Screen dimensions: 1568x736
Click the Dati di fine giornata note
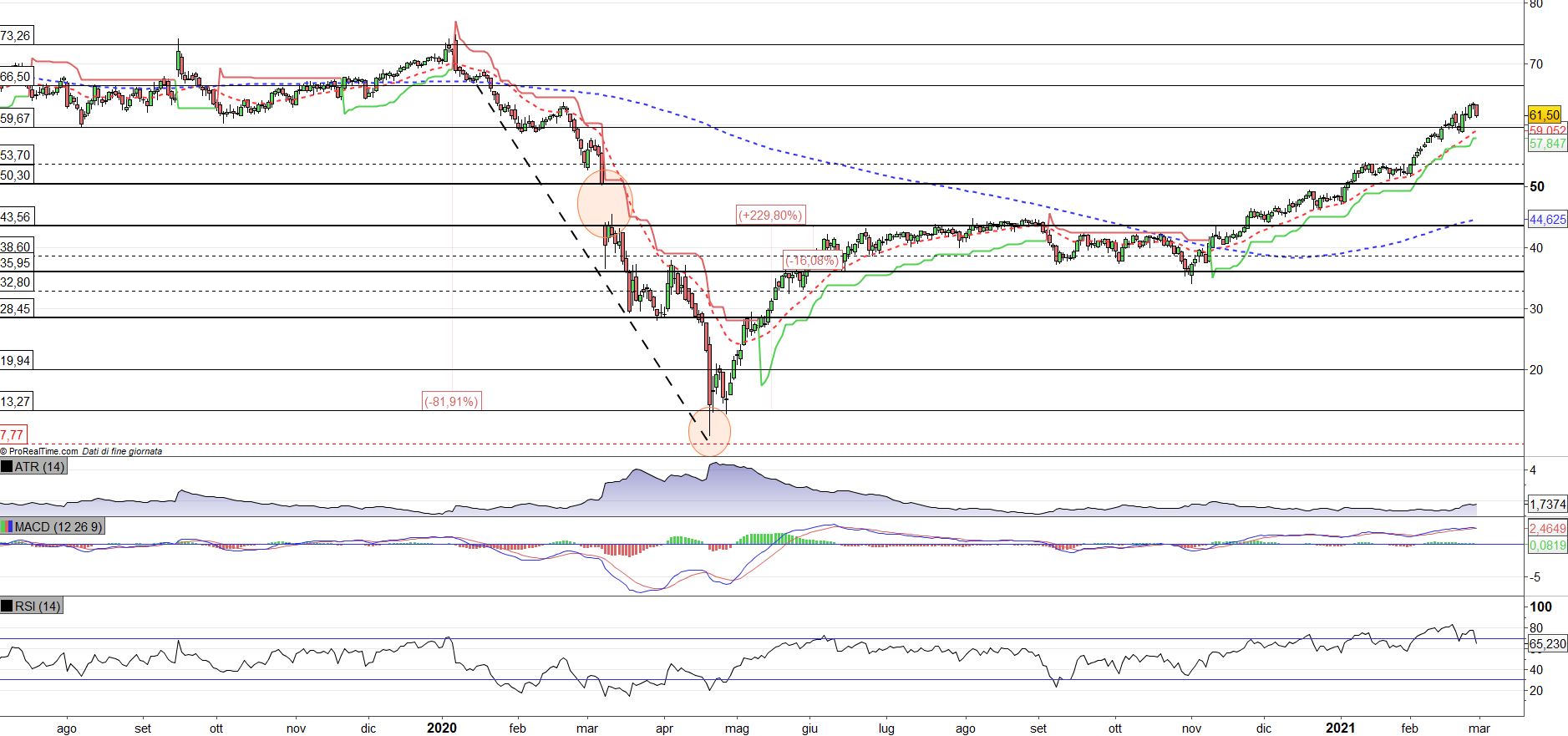pos(122,451)
